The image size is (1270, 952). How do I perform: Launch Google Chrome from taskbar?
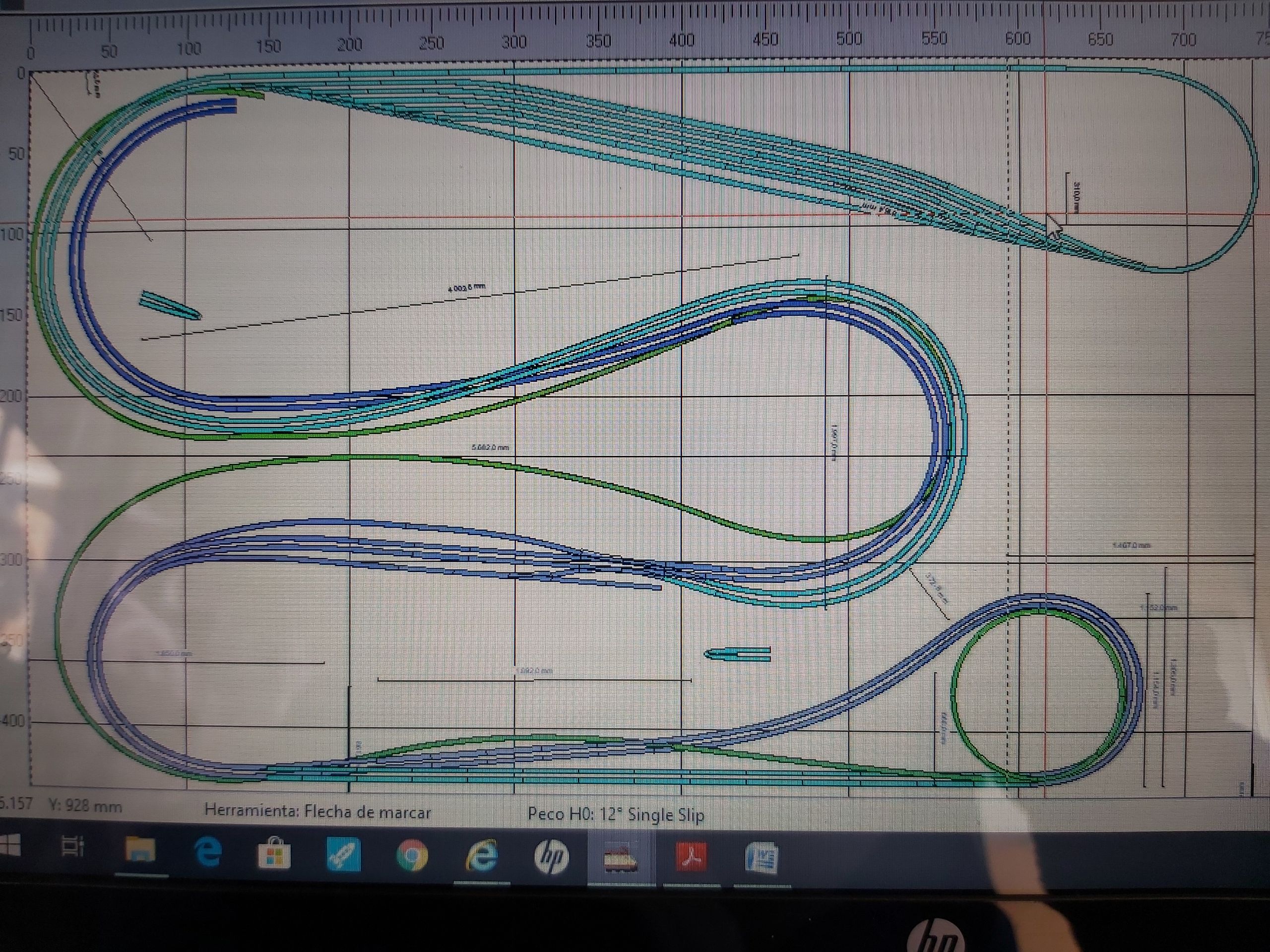[x=412, y=857]
